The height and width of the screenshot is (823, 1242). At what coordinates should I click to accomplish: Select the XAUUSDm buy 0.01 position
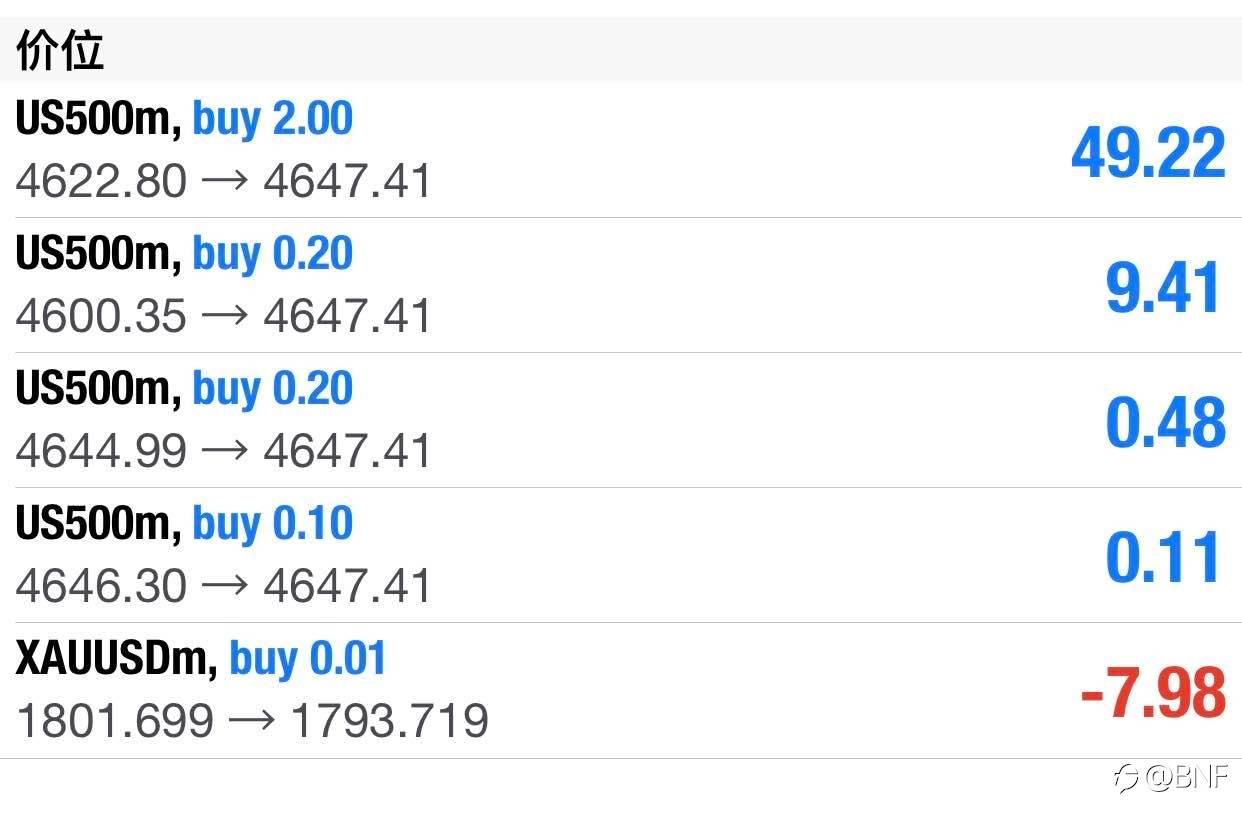(x=621, y=690)
